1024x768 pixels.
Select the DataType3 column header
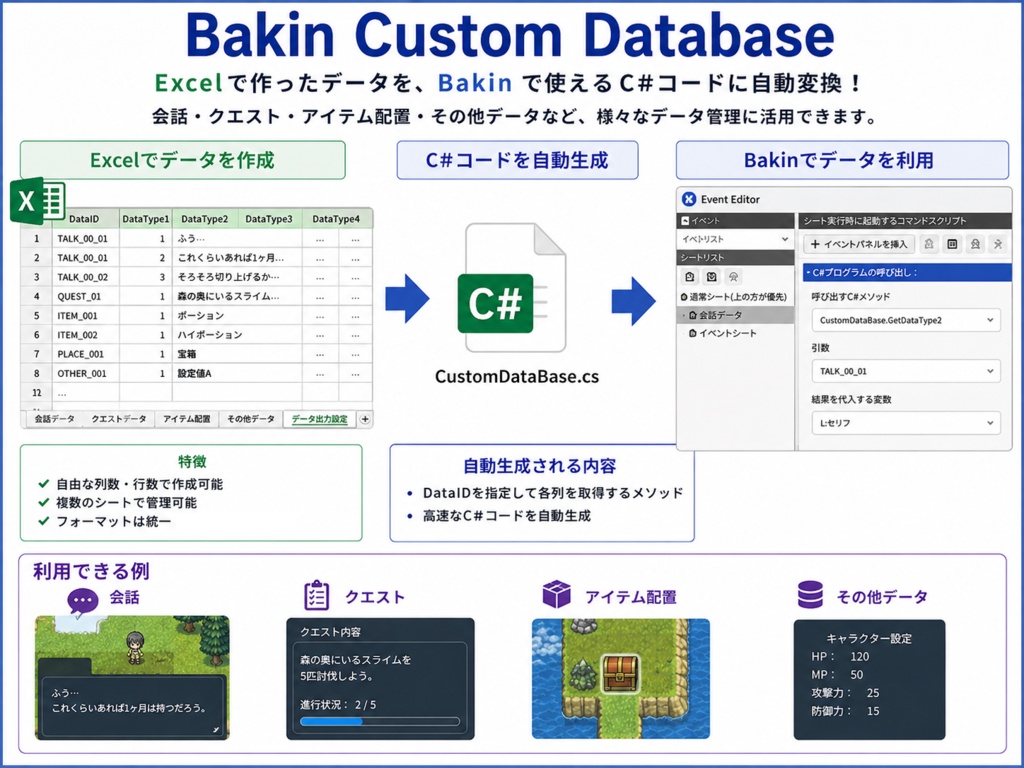[269, 219]
